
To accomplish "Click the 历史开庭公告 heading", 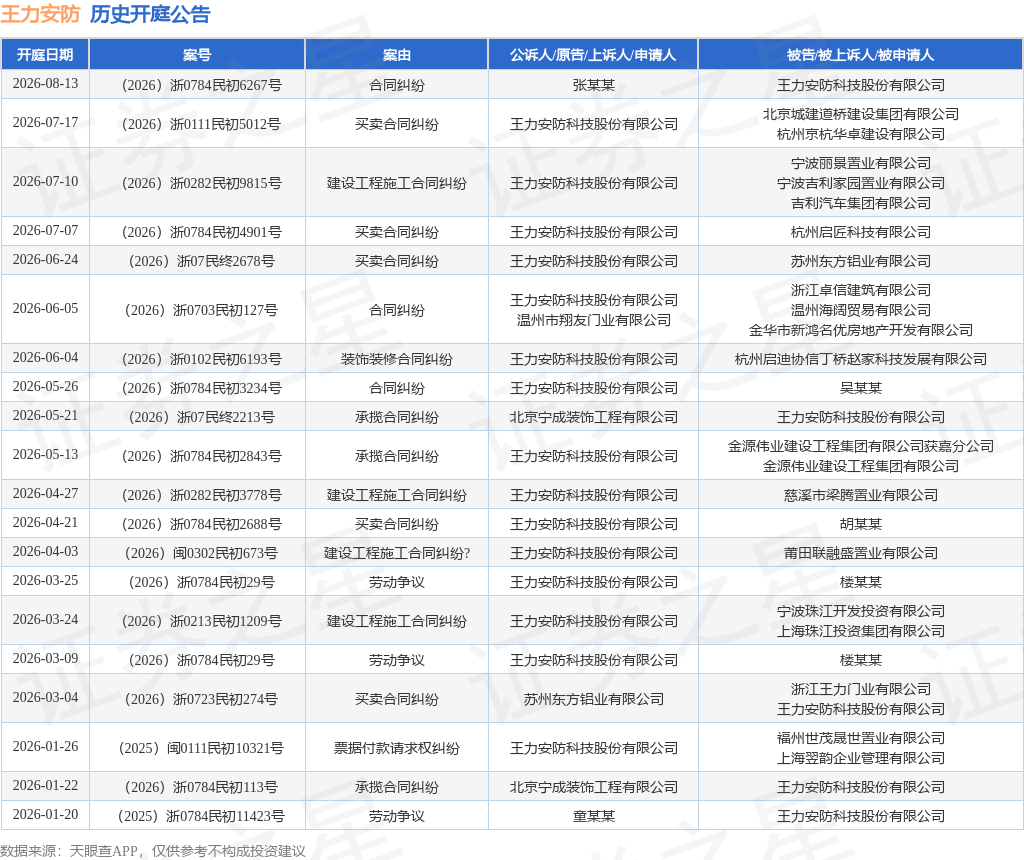I will (150, 14).
